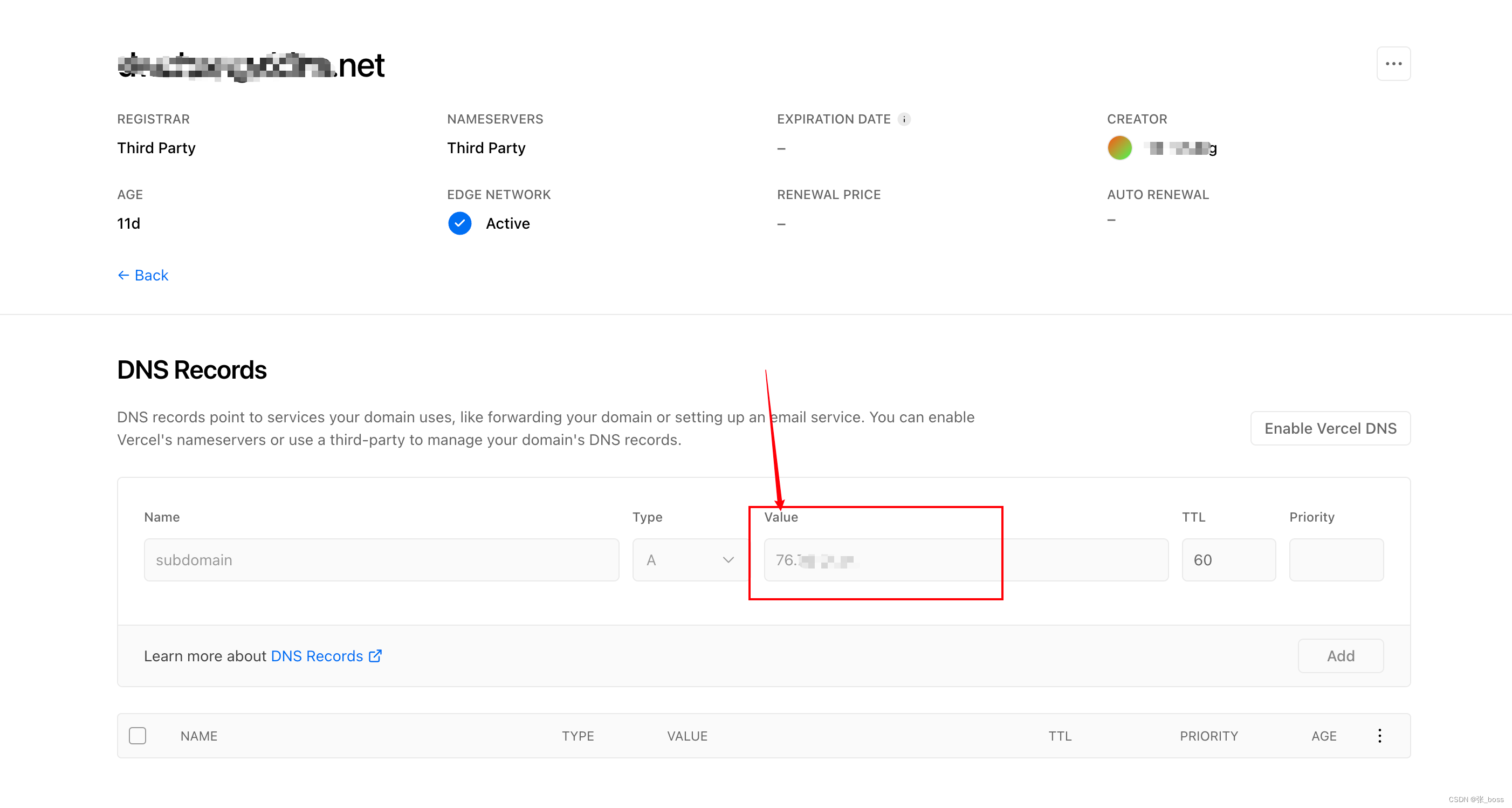Open the DNS Records documentation link
1512x808 pixels.
(317, 656)
